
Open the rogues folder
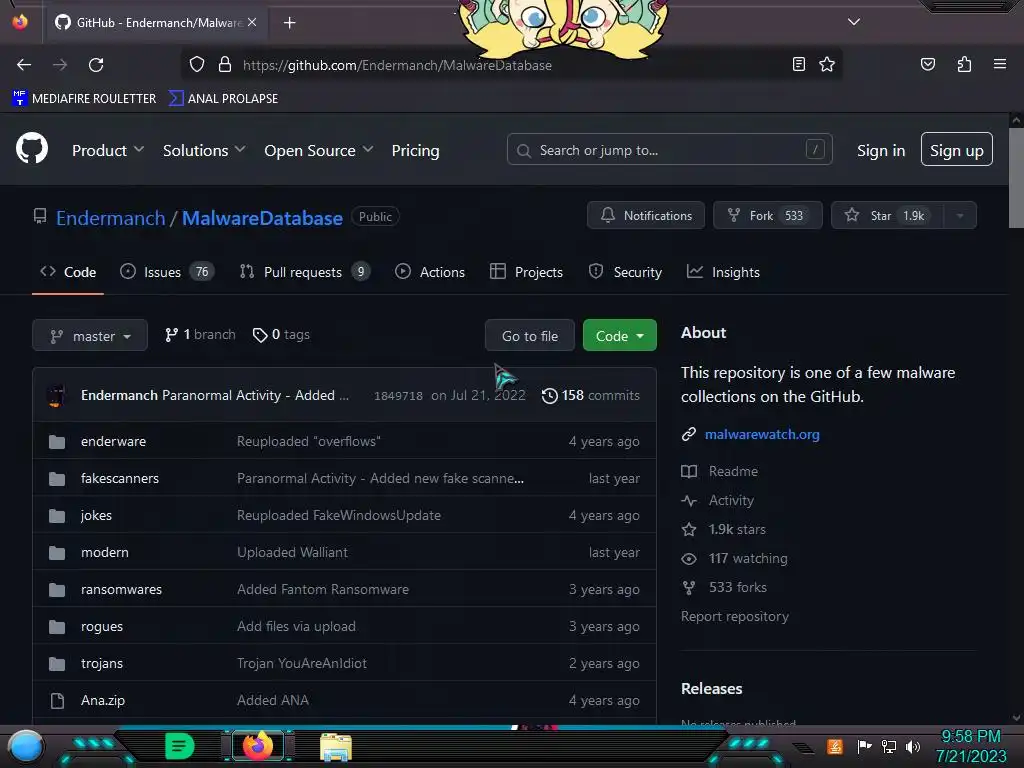pos(101,626)
